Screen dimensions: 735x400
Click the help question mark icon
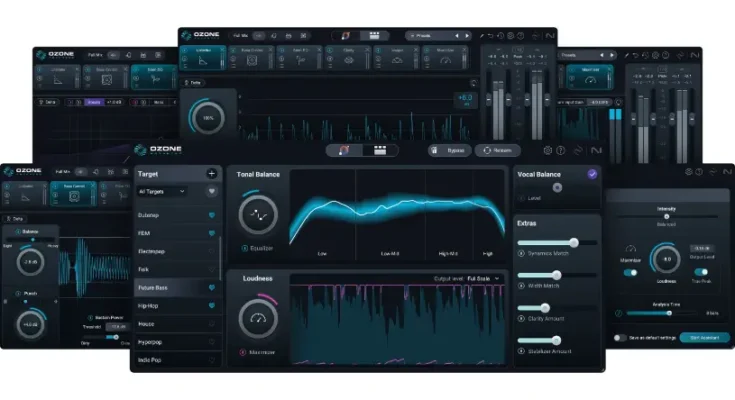pyautogui.click(x=561, y=151)
